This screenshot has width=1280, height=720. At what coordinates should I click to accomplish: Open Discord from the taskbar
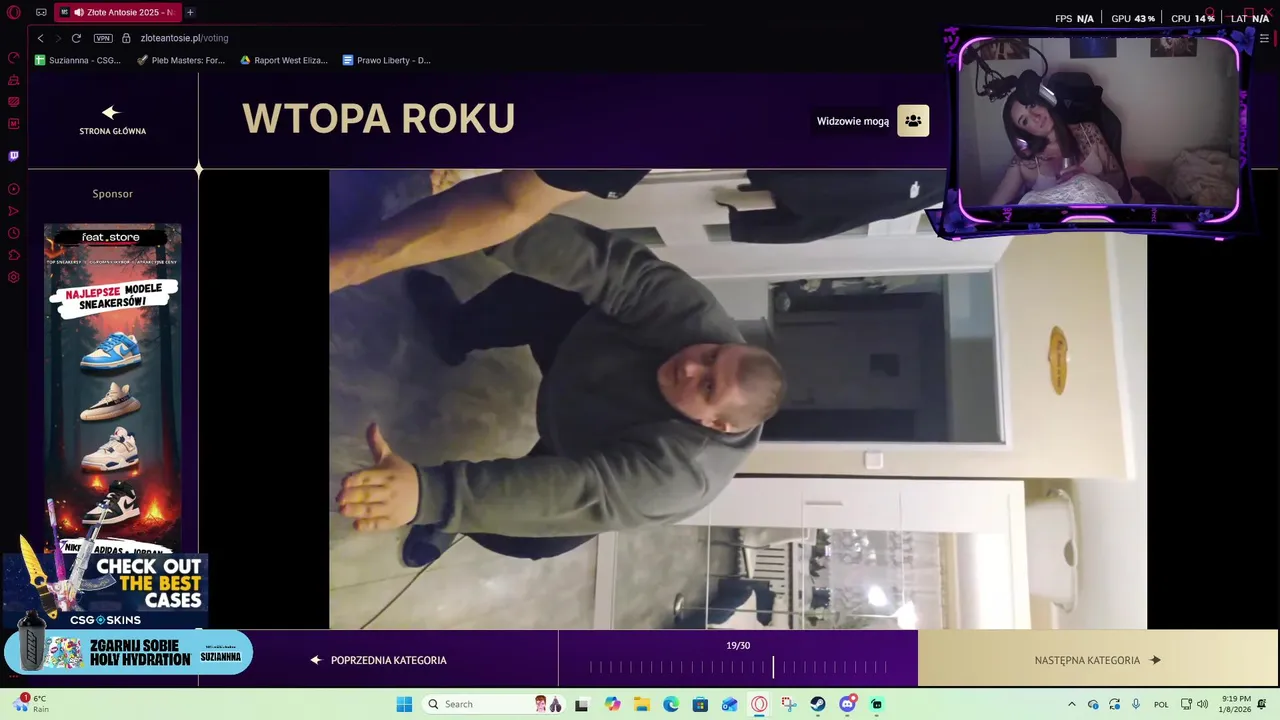tap(848, 704)
